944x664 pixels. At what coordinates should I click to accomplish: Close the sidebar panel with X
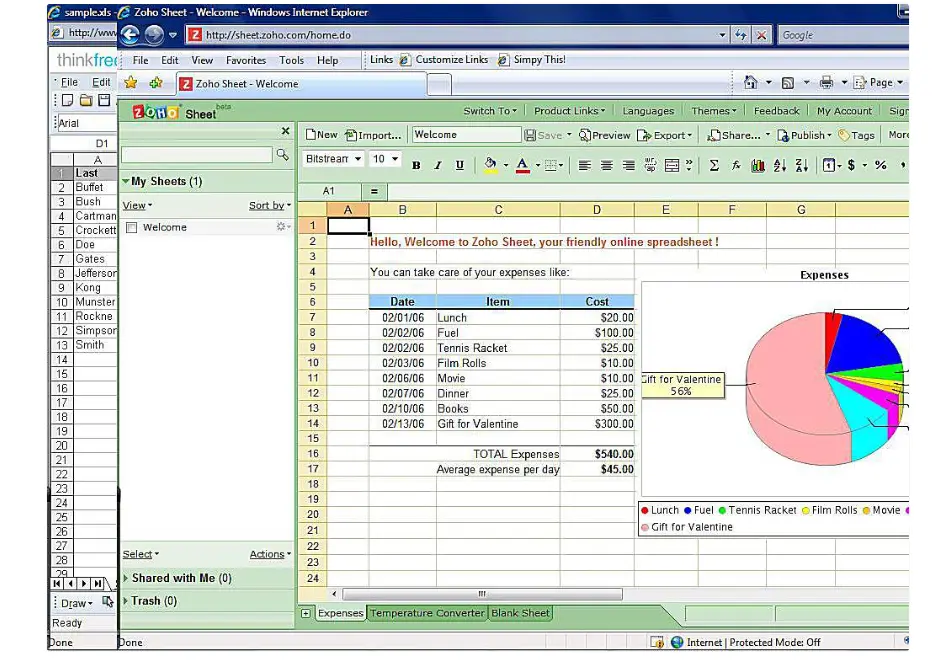(285, 131)
